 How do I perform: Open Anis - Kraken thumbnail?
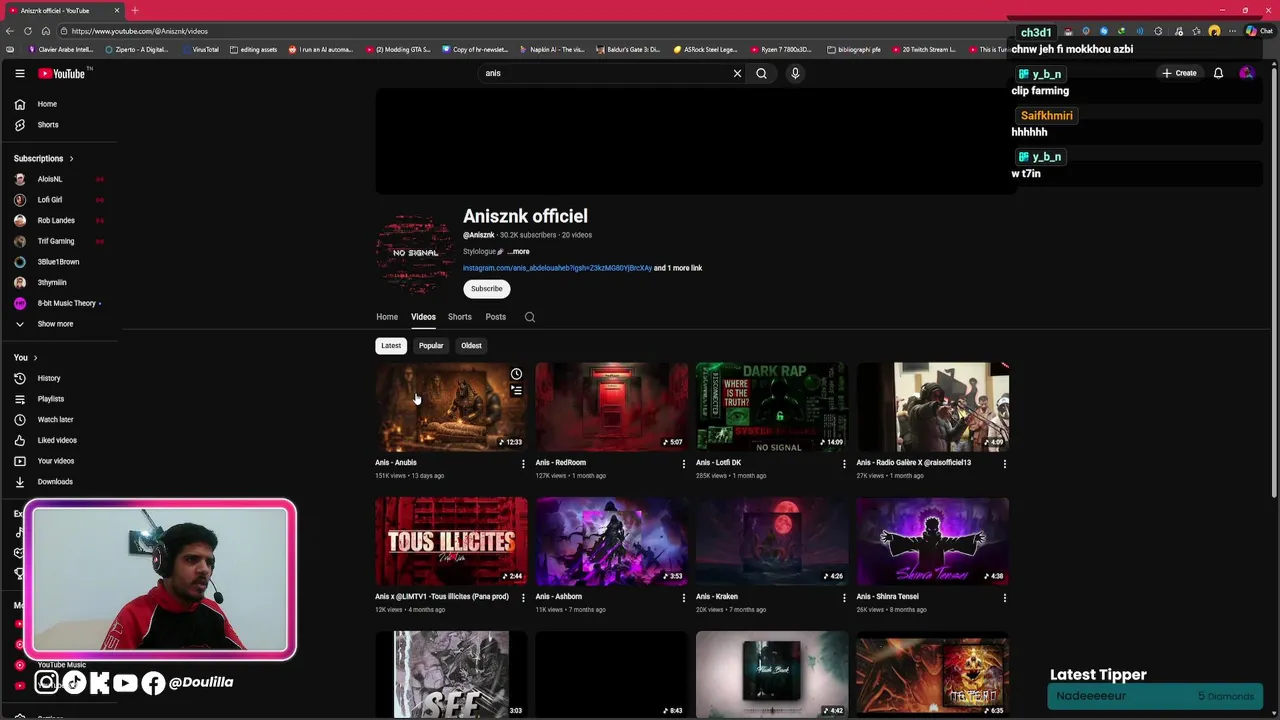(772, 541)
